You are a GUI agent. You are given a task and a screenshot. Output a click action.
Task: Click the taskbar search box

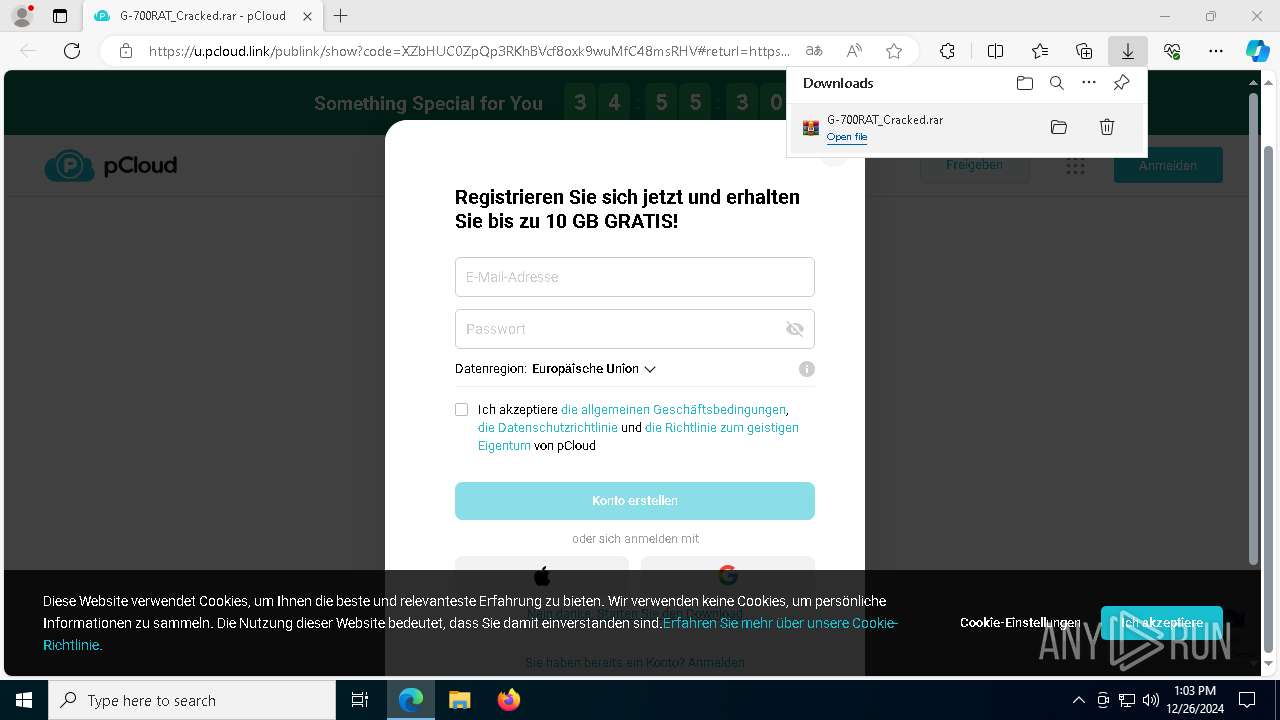coord(192,700)
